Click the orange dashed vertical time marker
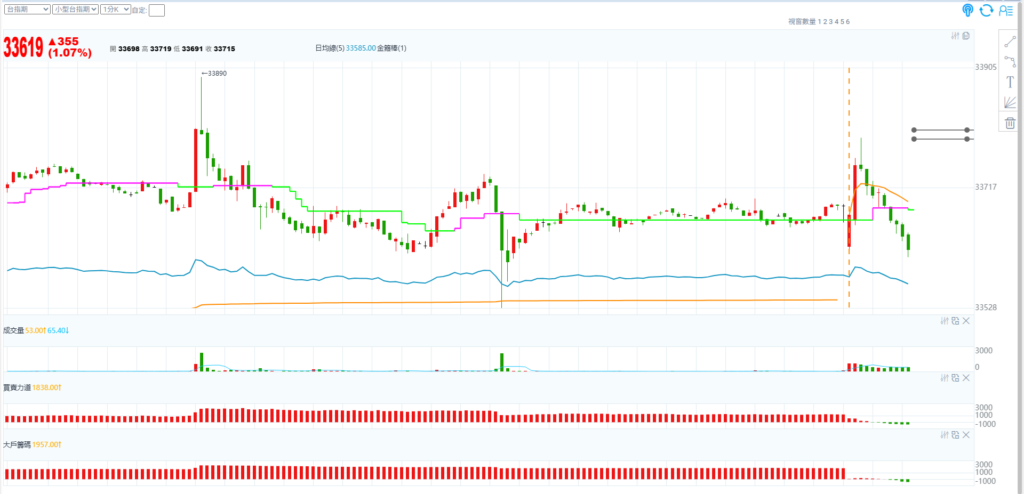Screen dimensions: 1024x494 pos(849,150)
